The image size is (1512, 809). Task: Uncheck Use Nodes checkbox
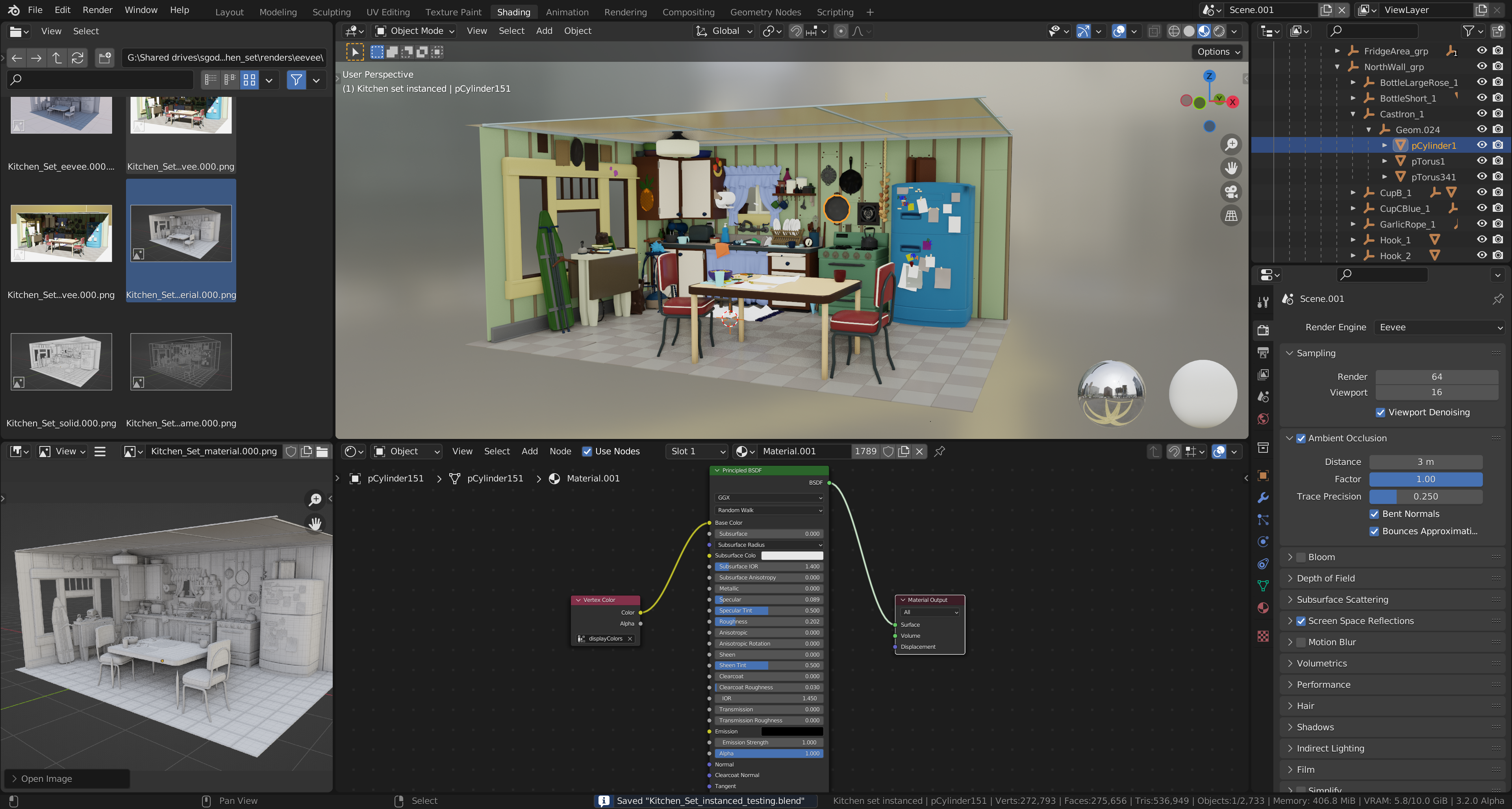pos(587,451)
